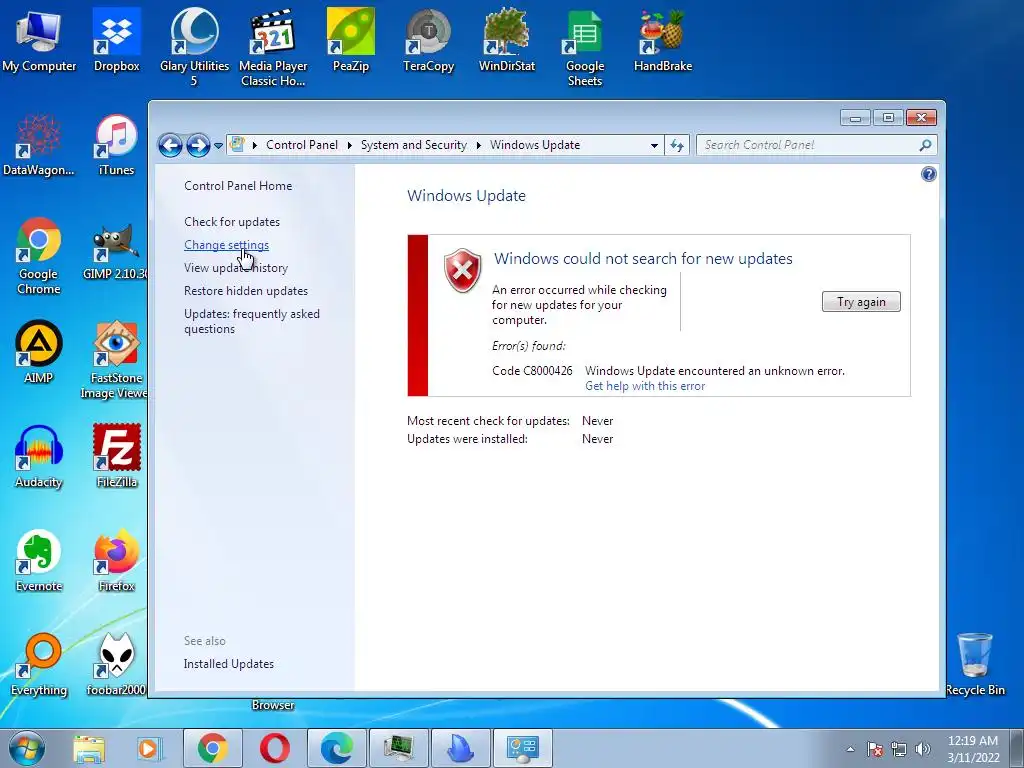Image resolution: width=1024 pixels, height=768 pixels.
Task: Launch Opera from the taskbar
Action: pyautogui.click(x=275, y=748)
